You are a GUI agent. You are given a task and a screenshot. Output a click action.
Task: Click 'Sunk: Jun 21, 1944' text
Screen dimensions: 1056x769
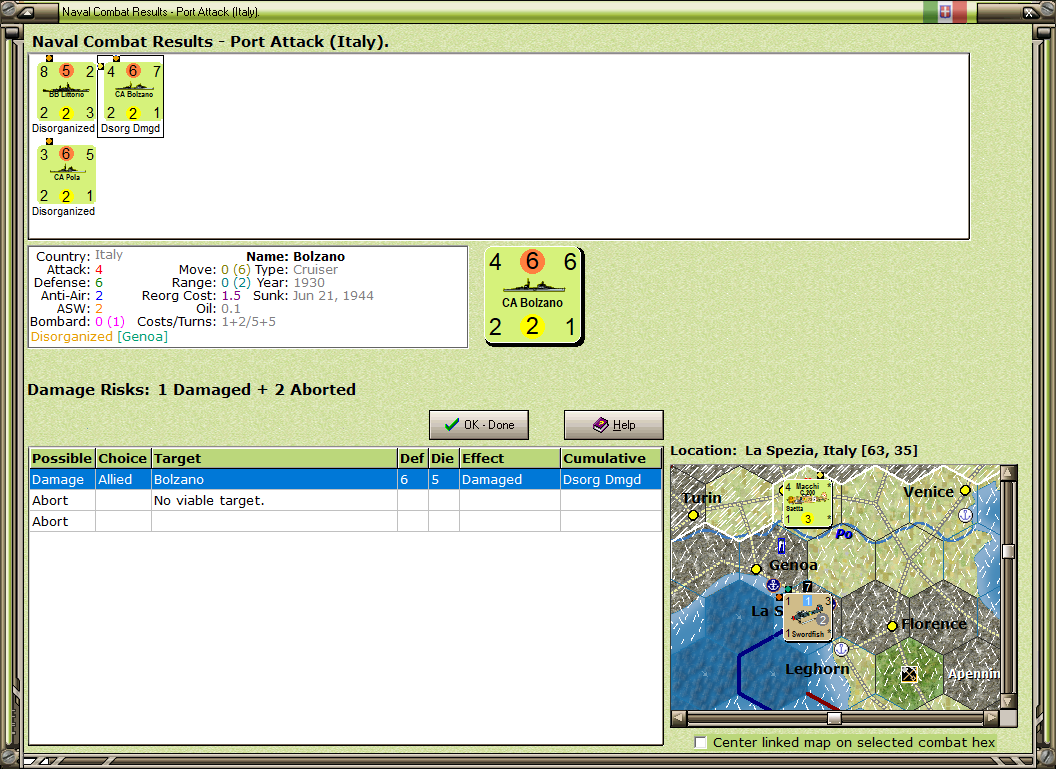tap(313, 296)
